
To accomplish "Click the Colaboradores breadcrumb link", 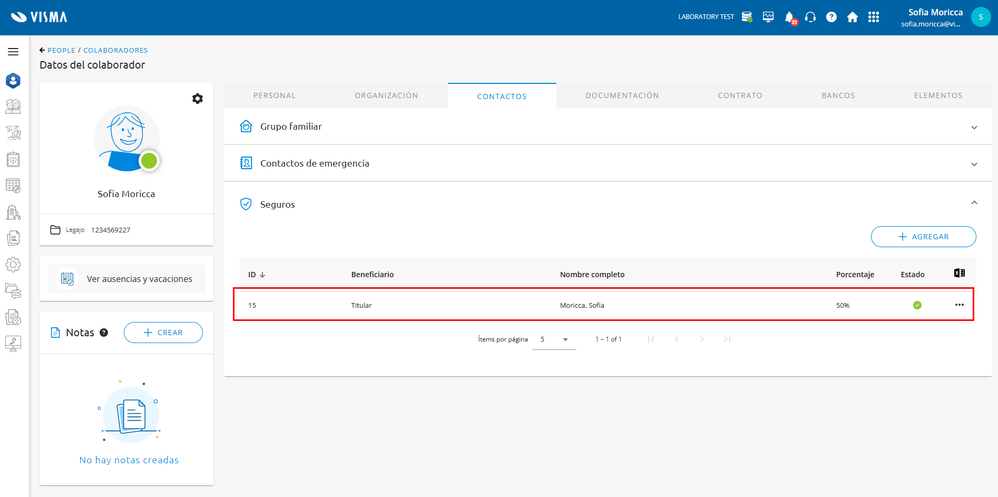I will [115, 50].
